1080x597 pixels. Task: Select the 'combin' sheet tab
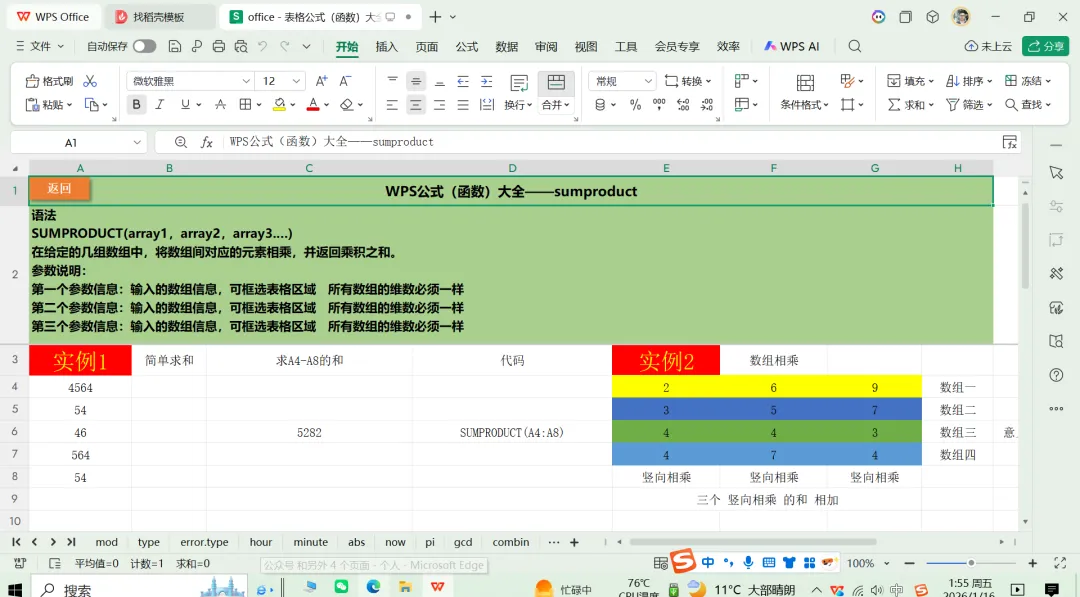point(510,543)
